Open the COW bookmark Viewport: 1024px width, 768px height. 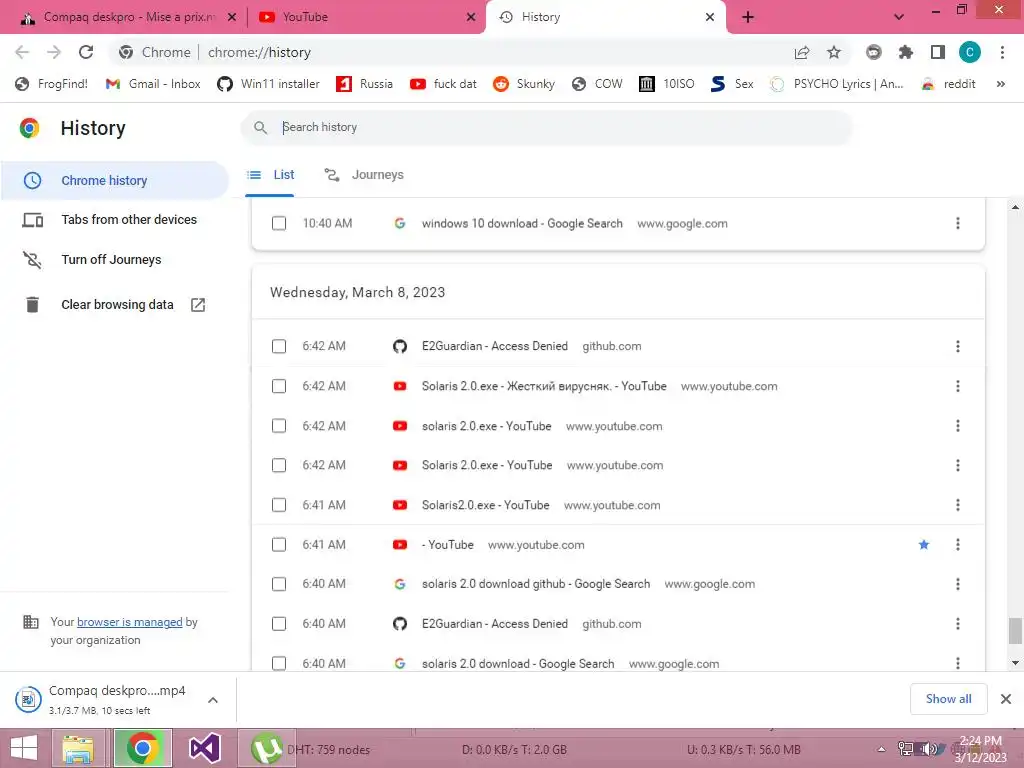(597, 84)
